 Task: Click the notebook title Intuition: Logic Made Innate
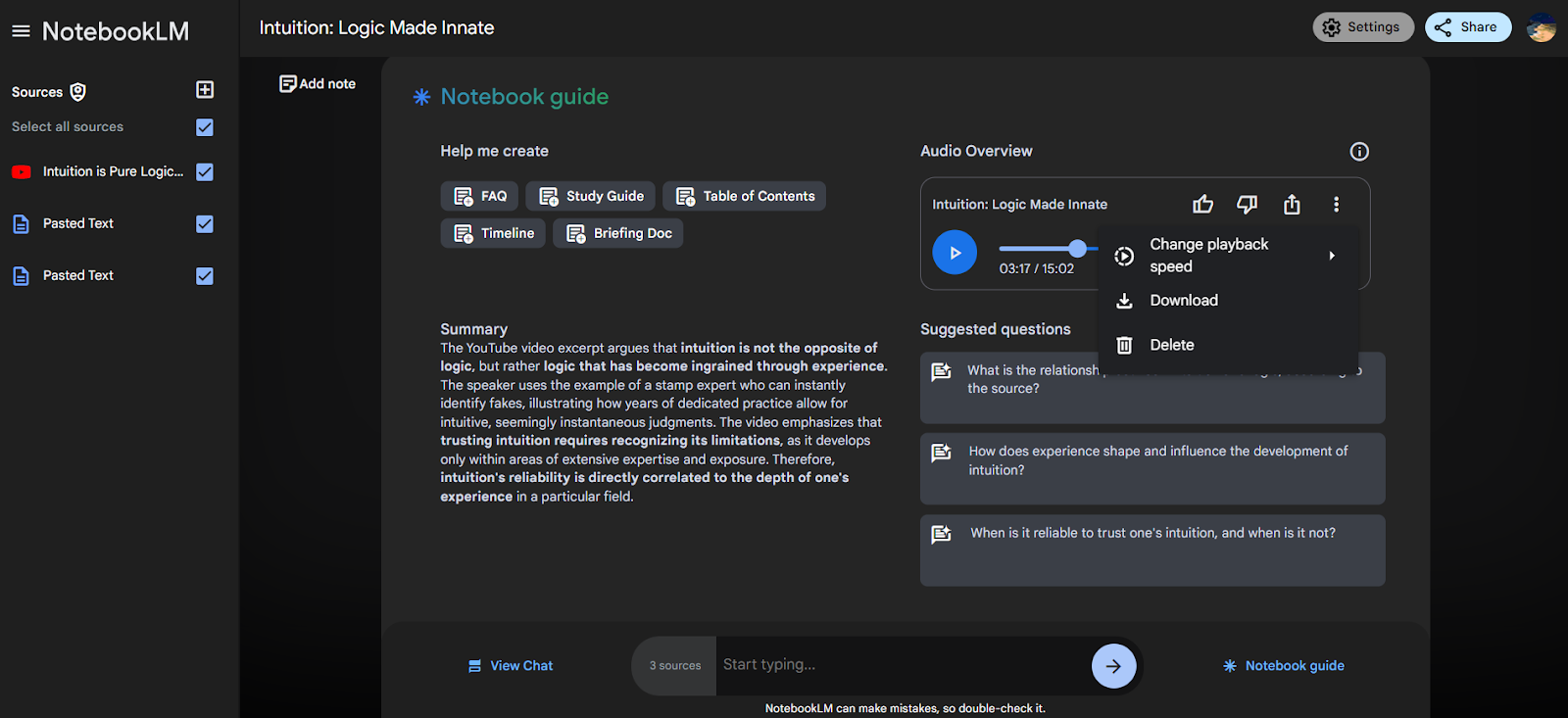(x=376, y=28)
